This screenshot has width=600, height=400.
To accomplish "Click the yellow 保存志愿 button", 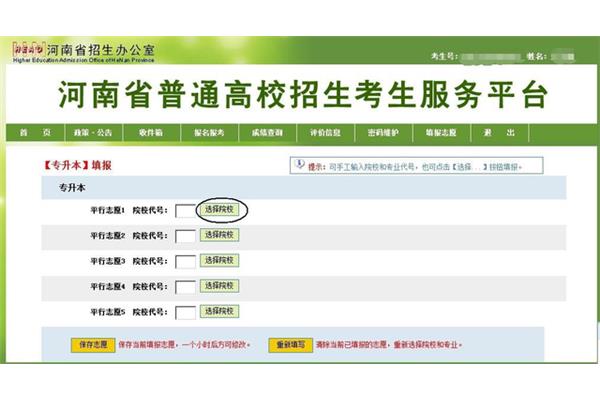I will coord(93,345).
